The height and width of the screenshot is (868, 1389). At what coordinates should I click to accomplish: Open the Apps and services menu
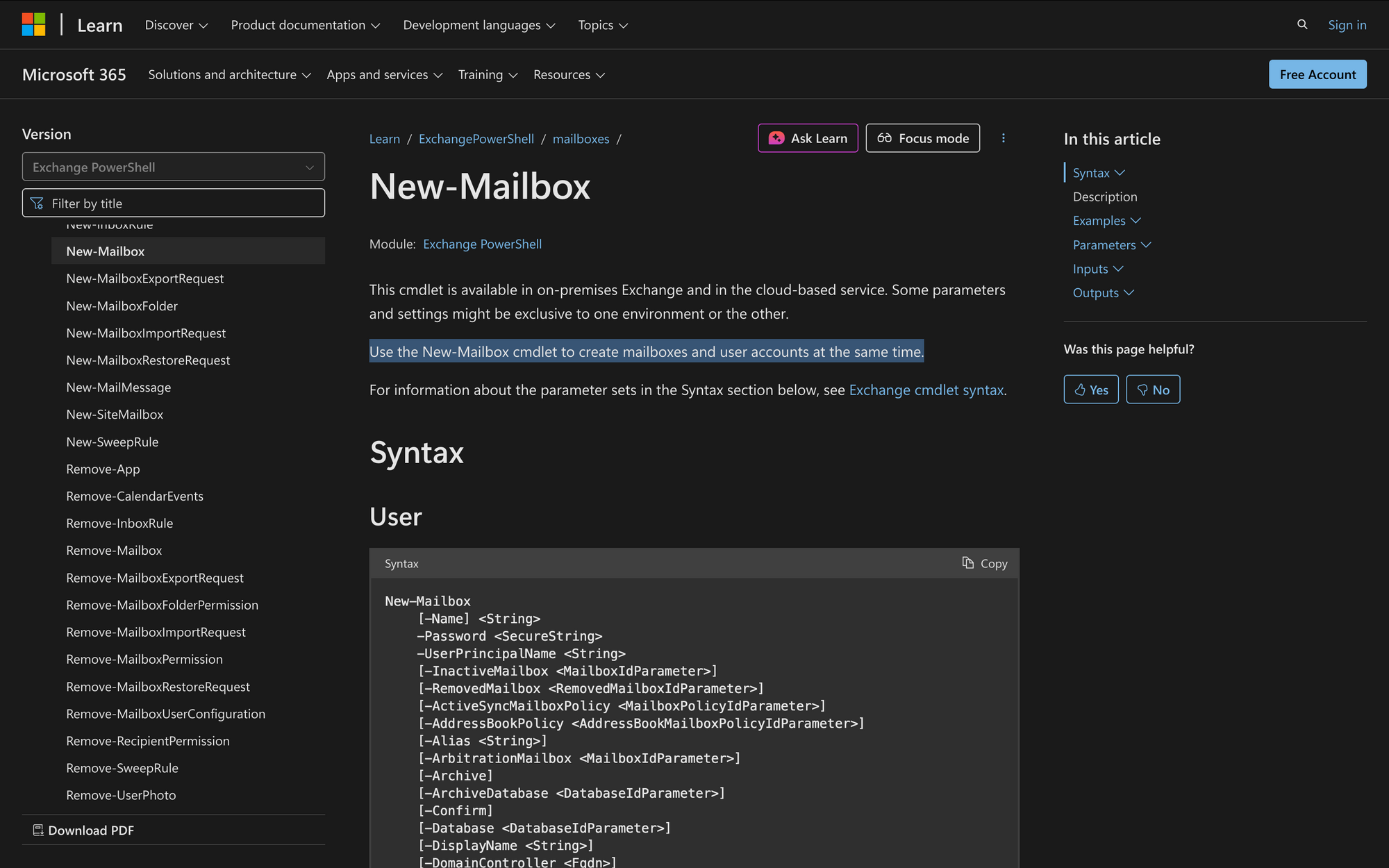[384, 75]
